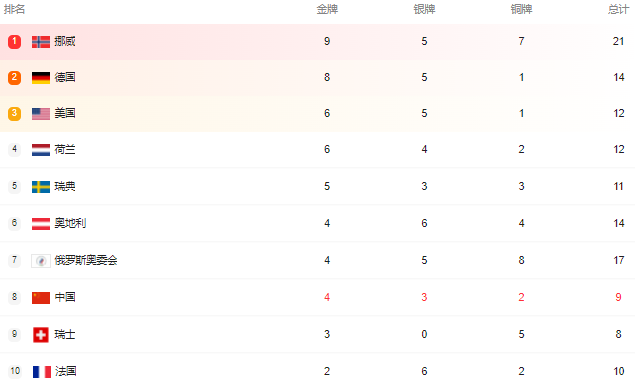Select the 铜牌 column header
This screenshot has height=388, width=635.
[522, 9]
